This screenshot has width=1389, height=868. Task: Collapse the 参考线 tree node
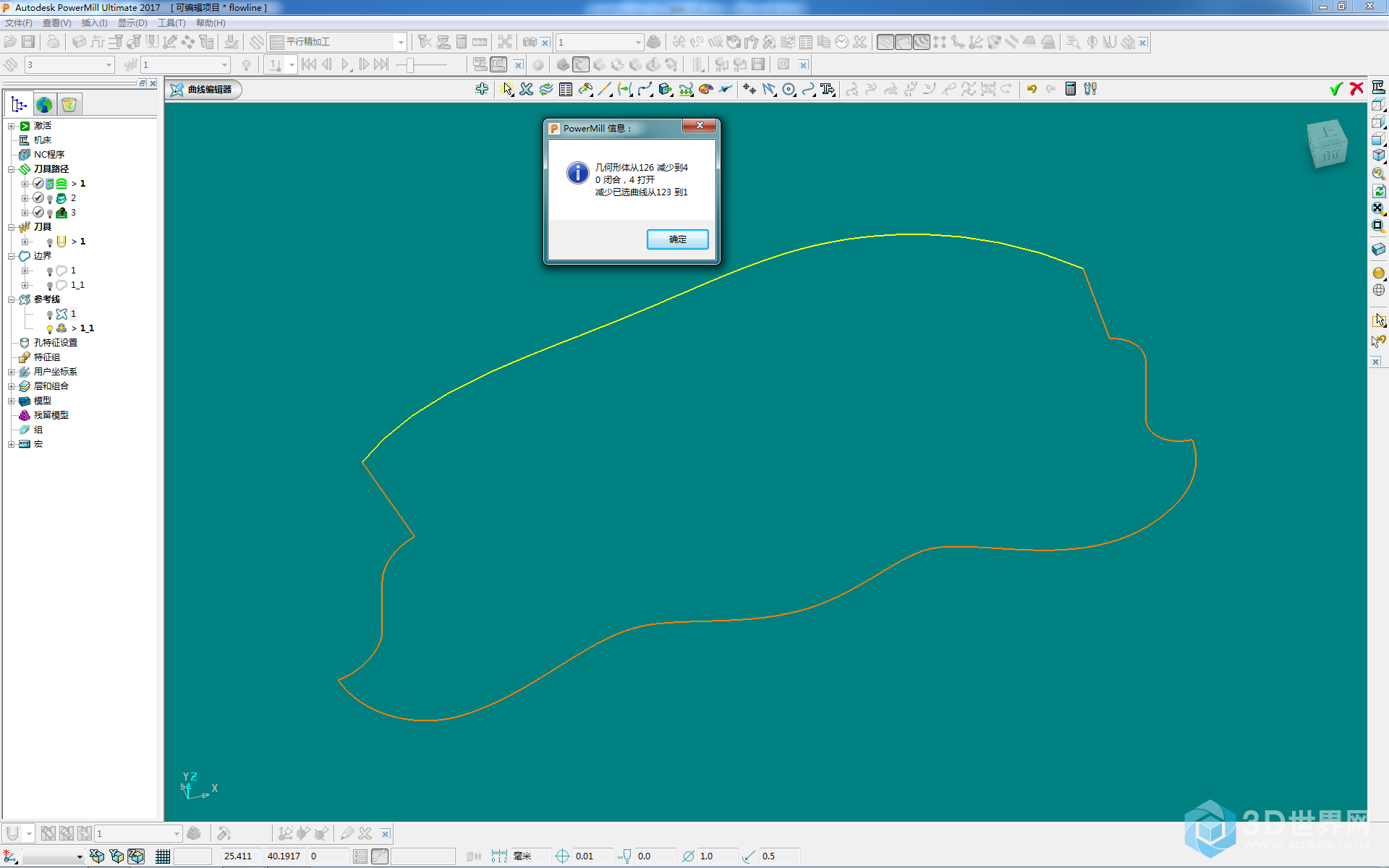12,299
